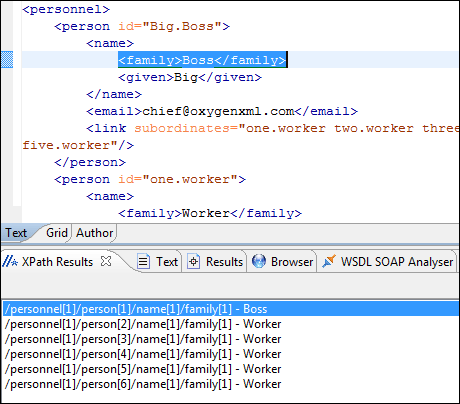
Task: Click the marked gutter beside family line
Action: pos(7,60)
